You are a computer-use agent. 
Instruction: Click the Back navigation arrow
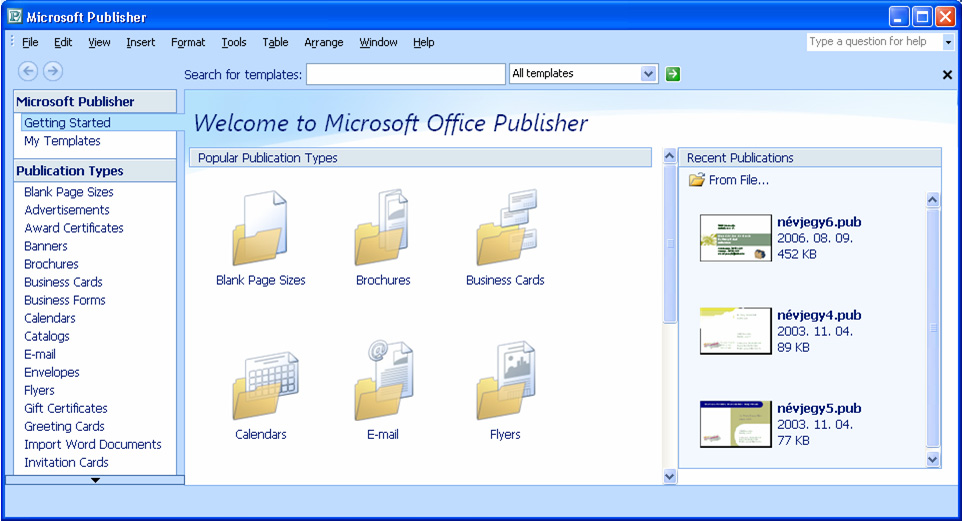(x=28, y=71)
